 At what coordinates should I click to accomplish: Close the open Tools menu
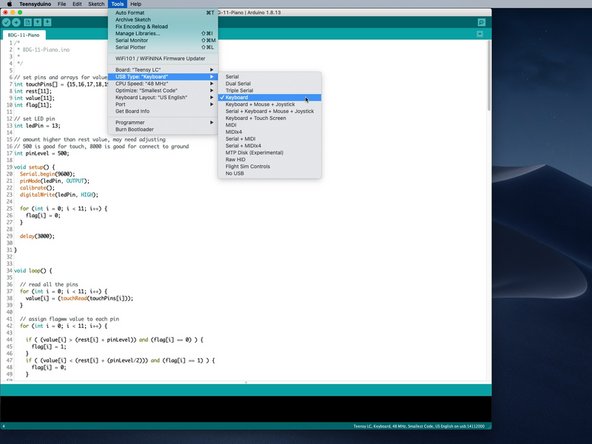tap(117, 4)
